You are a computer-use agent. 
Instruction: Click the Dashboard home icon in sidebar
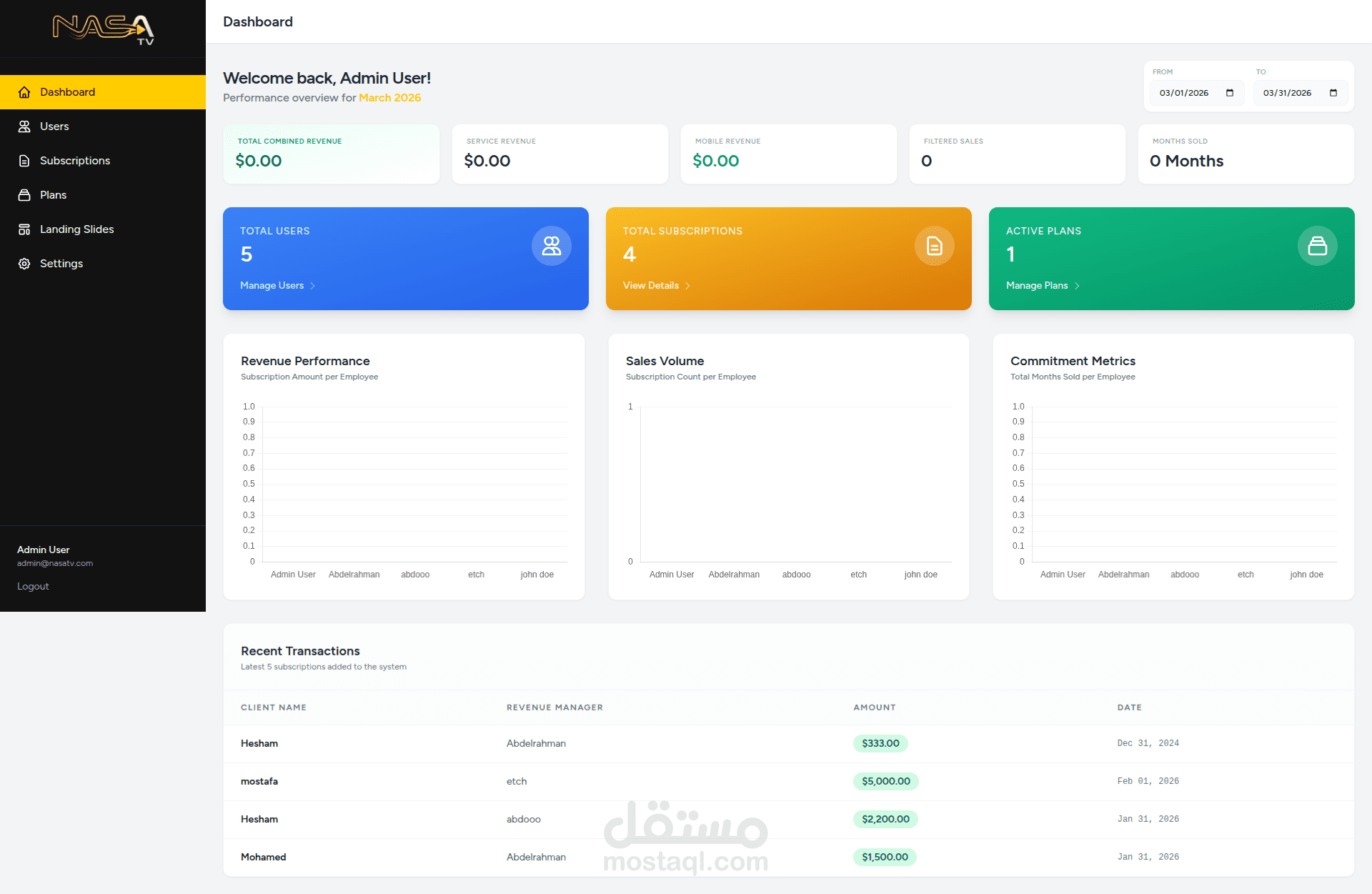click(x=24, y=92)
